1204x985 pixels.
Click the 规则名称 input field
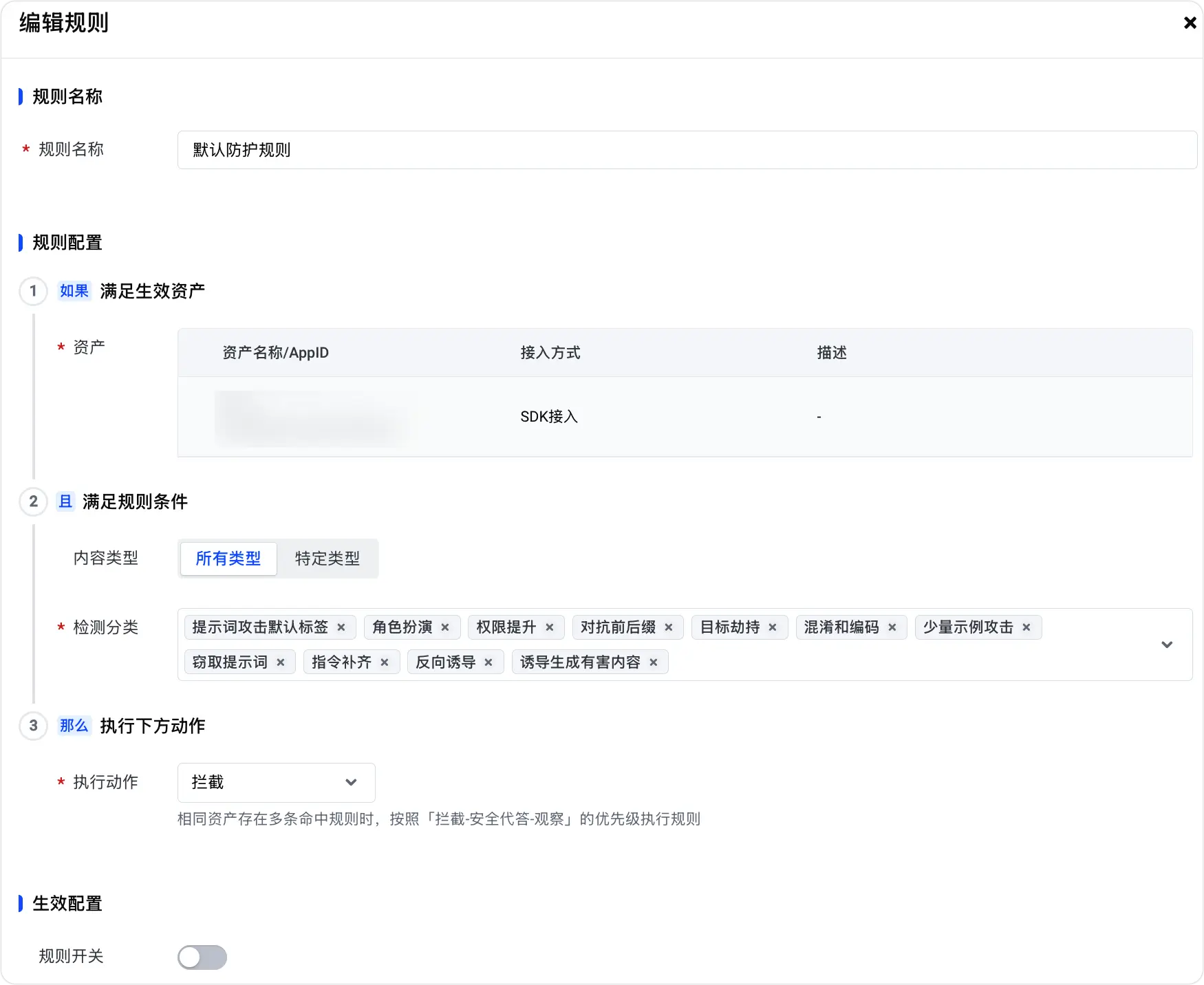click(687, 150)
